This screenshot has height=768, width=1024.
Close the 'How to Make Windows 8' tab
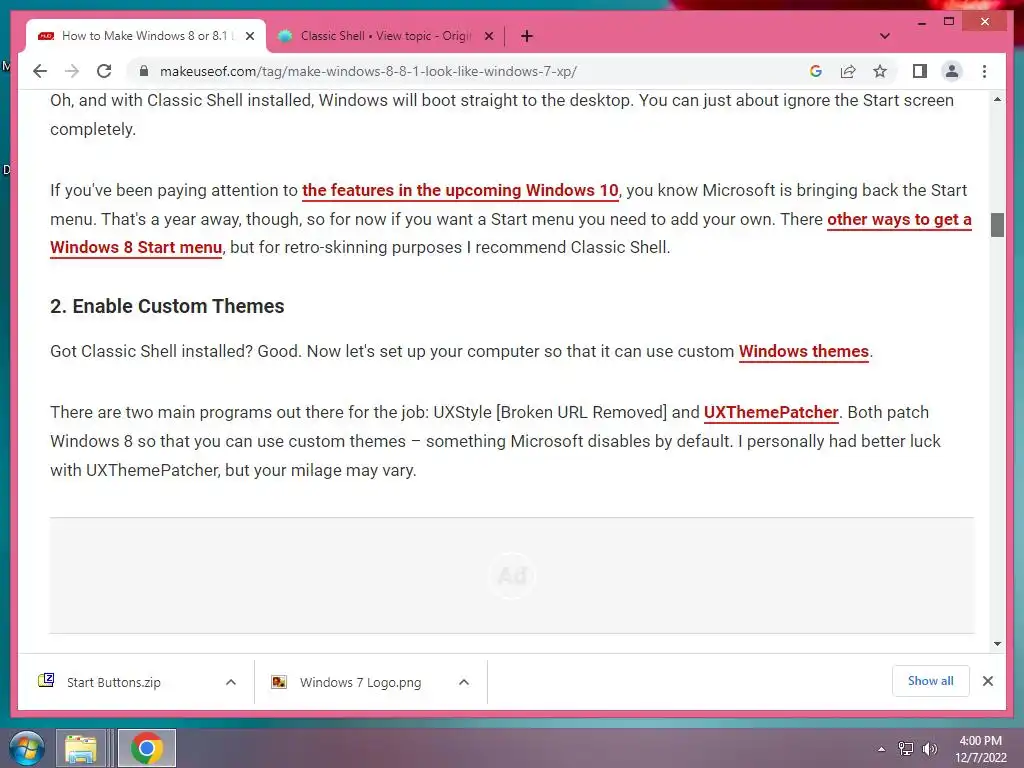point(249,36)
